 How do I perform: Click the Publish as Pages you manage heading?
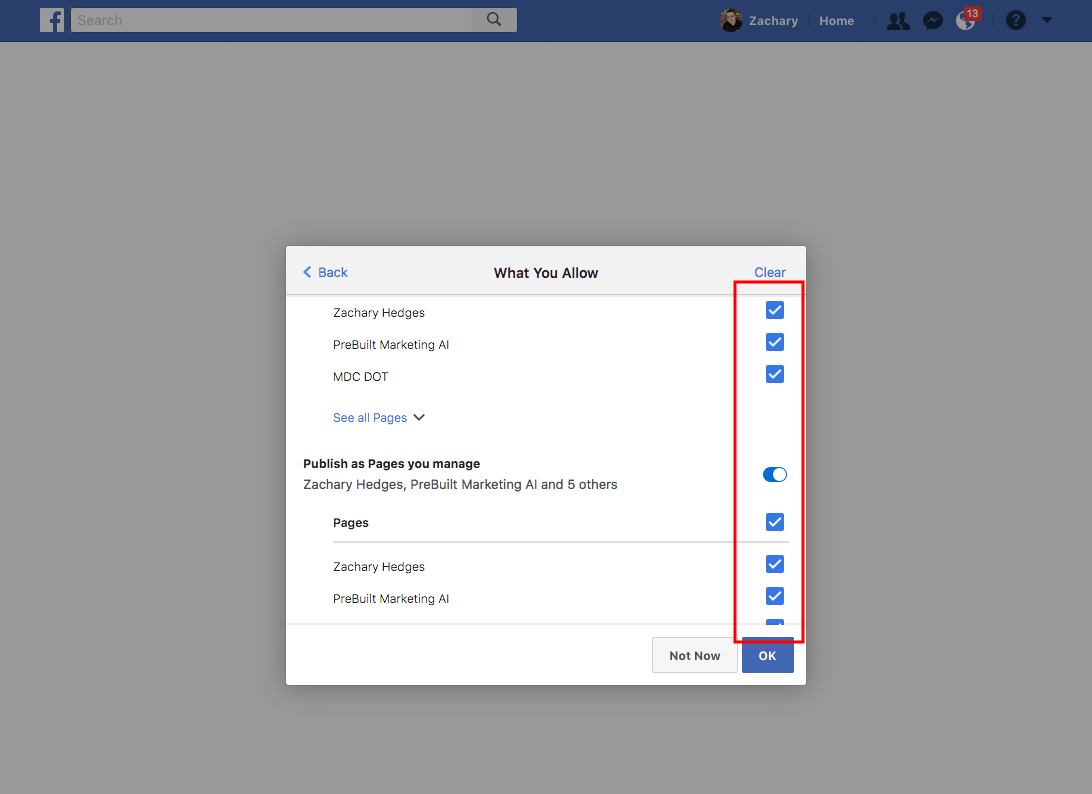391,464
